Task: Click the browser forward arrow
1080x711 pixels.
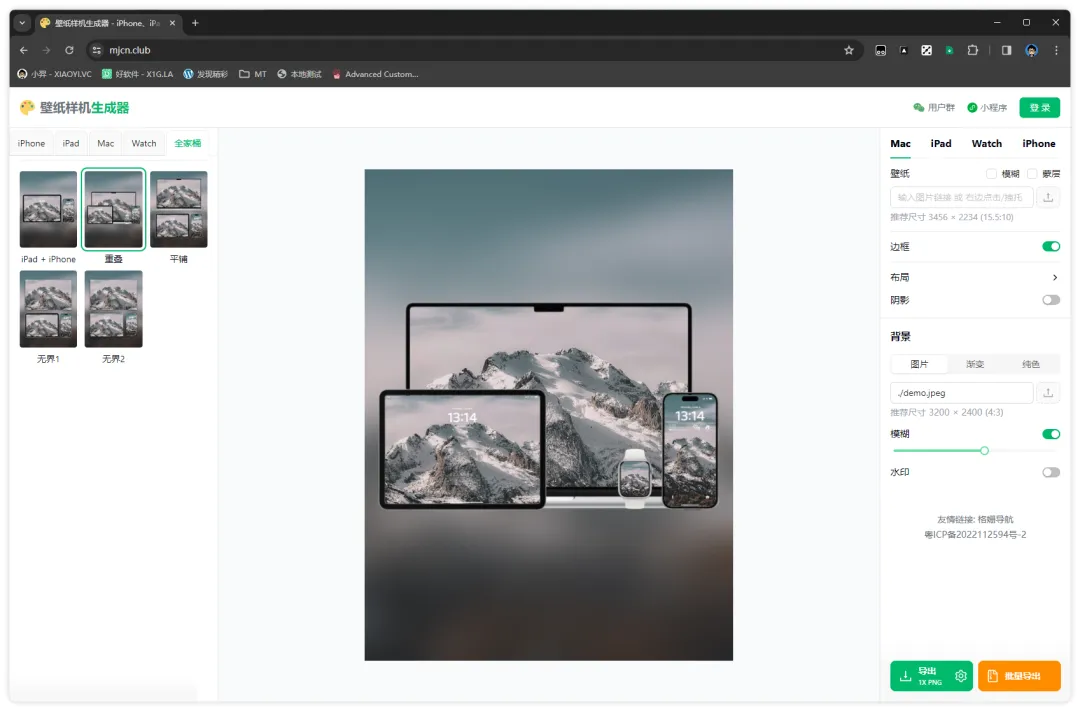Action: tap(46, 50)
